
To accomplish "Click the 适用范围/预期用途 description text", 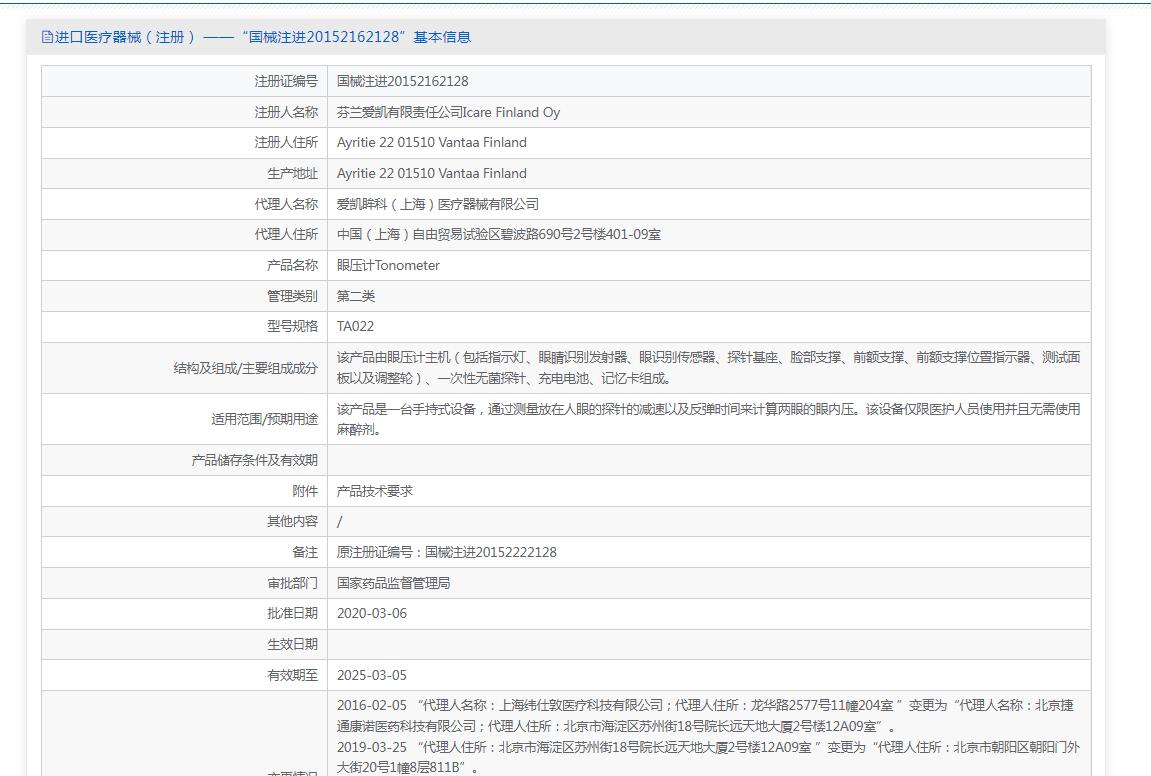I will [x=707, y=419].
